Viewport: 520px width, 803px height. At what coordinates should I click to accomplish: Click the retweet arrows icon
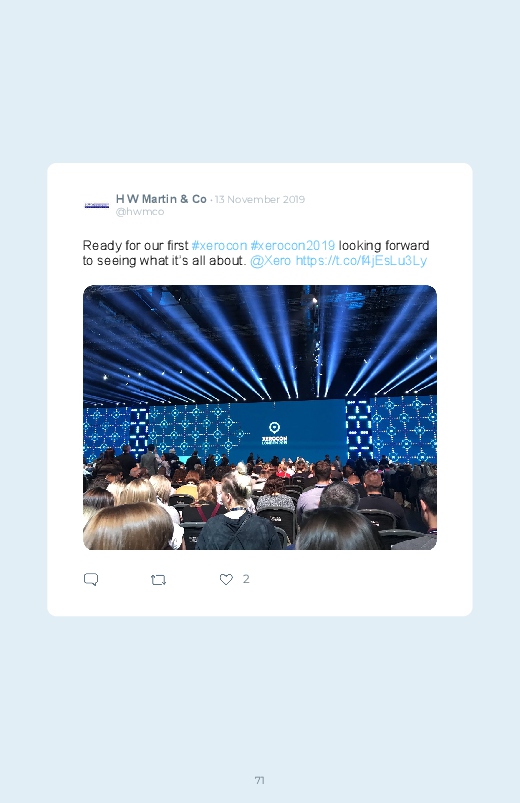[x=158, y=580]
